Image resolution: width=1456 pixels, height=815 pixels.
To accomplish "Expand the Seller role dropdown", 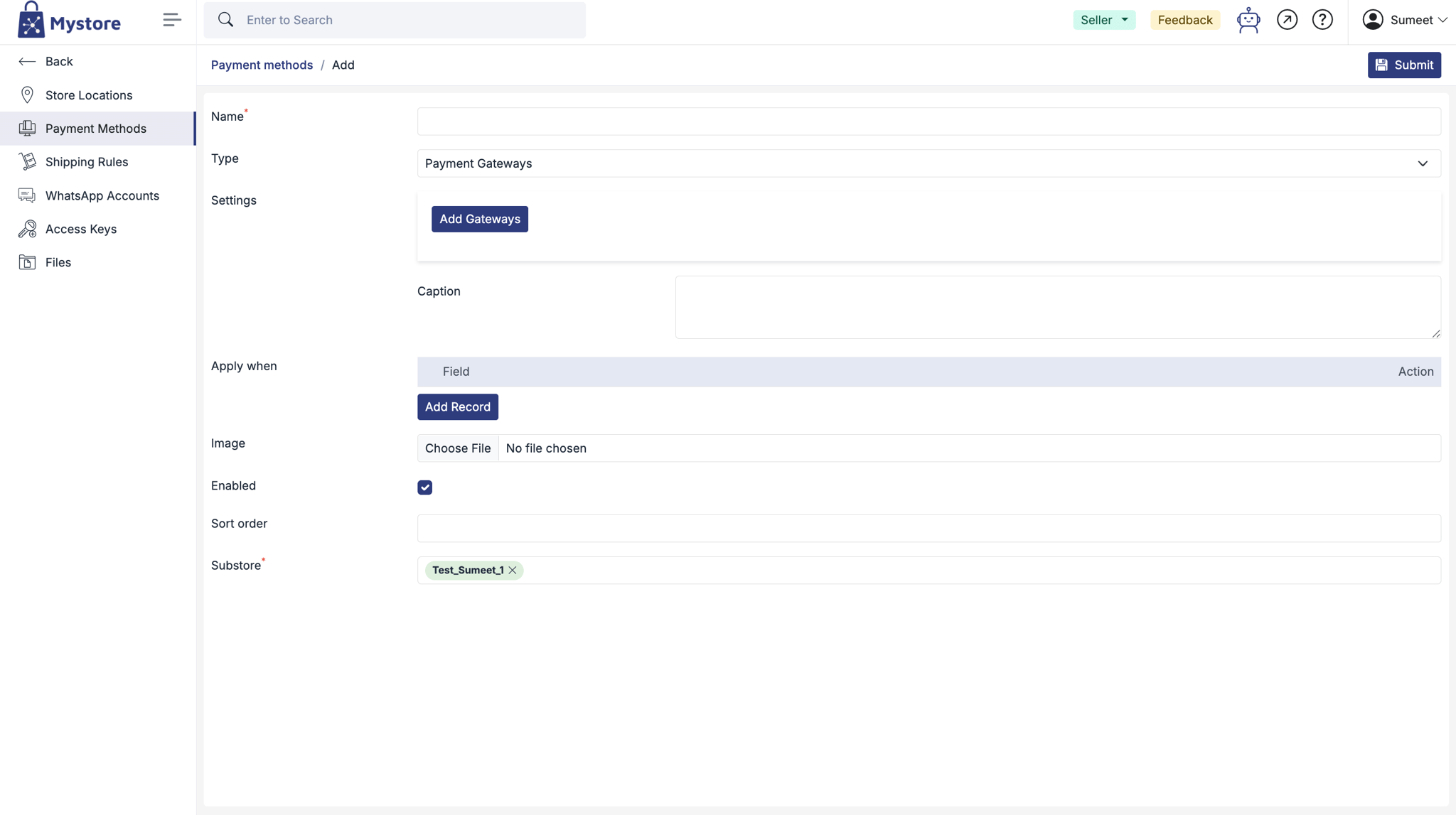I will tap(1103, 20).
